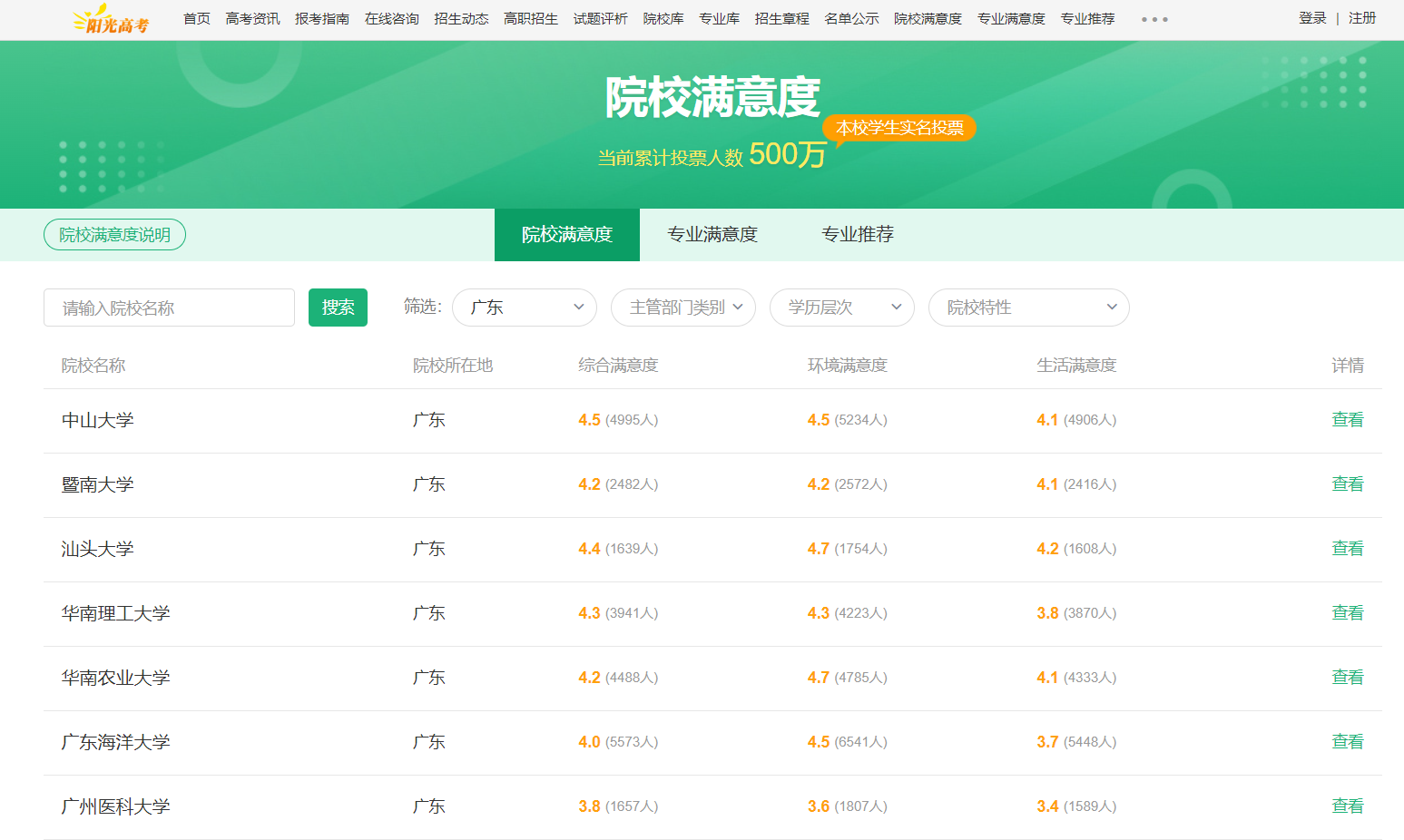The width and height of the screenshot is (1404, 840).
Task: Click 查看 for 华南理工大学
Action: pyautogui.click(x=1348, y=613)
